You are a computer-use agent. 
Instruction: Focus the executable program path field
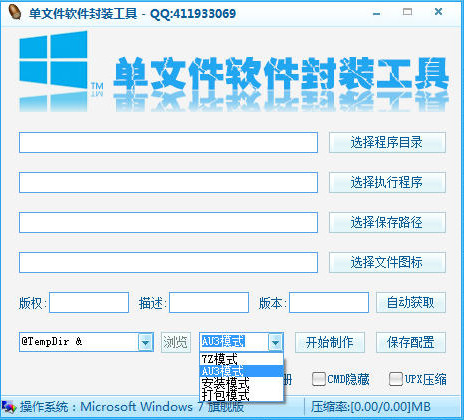[168, 182]
